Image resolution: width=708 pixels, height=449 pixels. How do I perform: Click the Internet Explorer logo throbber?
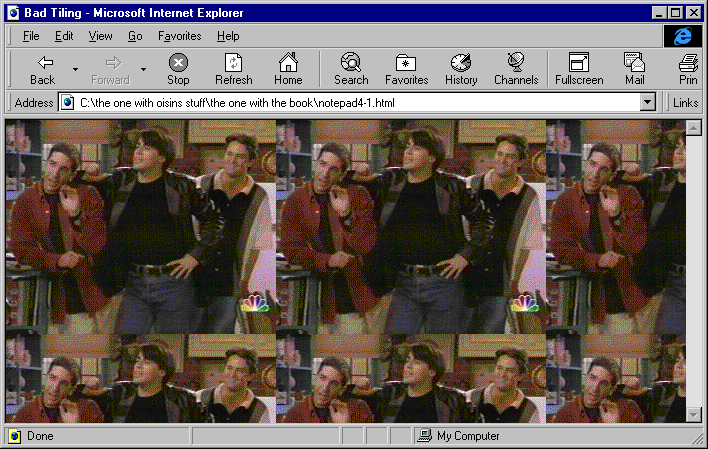coord(682,36)
